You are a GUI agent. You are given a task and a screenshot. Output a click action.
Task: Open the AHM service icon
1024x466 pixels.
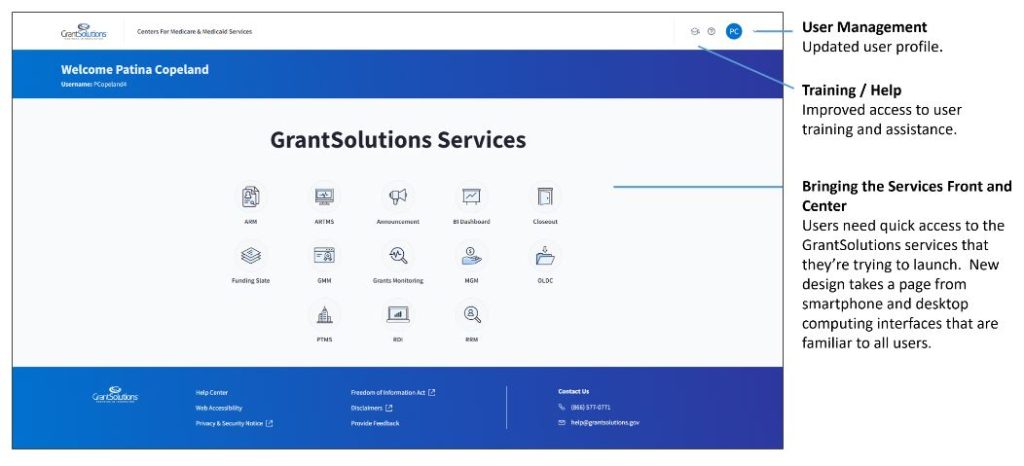(251, 197)
